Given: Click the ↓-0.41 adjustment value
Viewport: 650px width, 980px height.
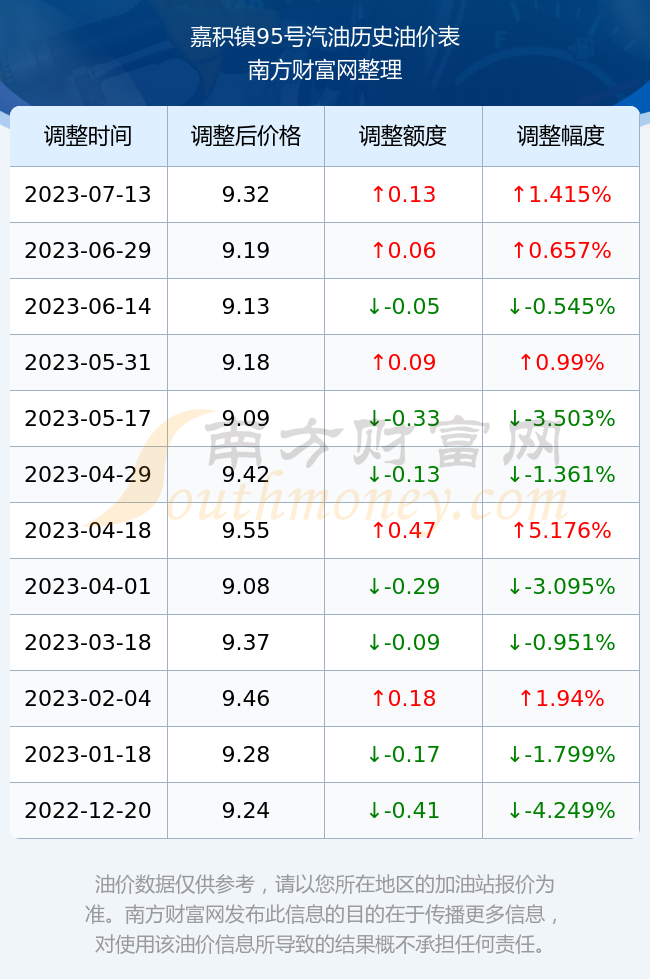Looking at the screenshot, I should click(403, 810).
